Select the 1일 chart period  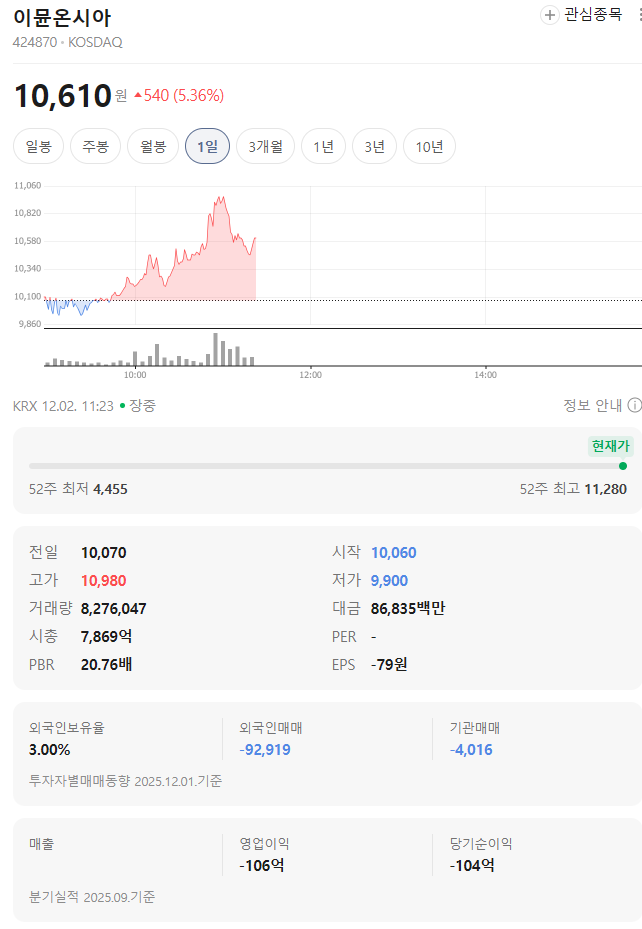(x=207, y=146)
